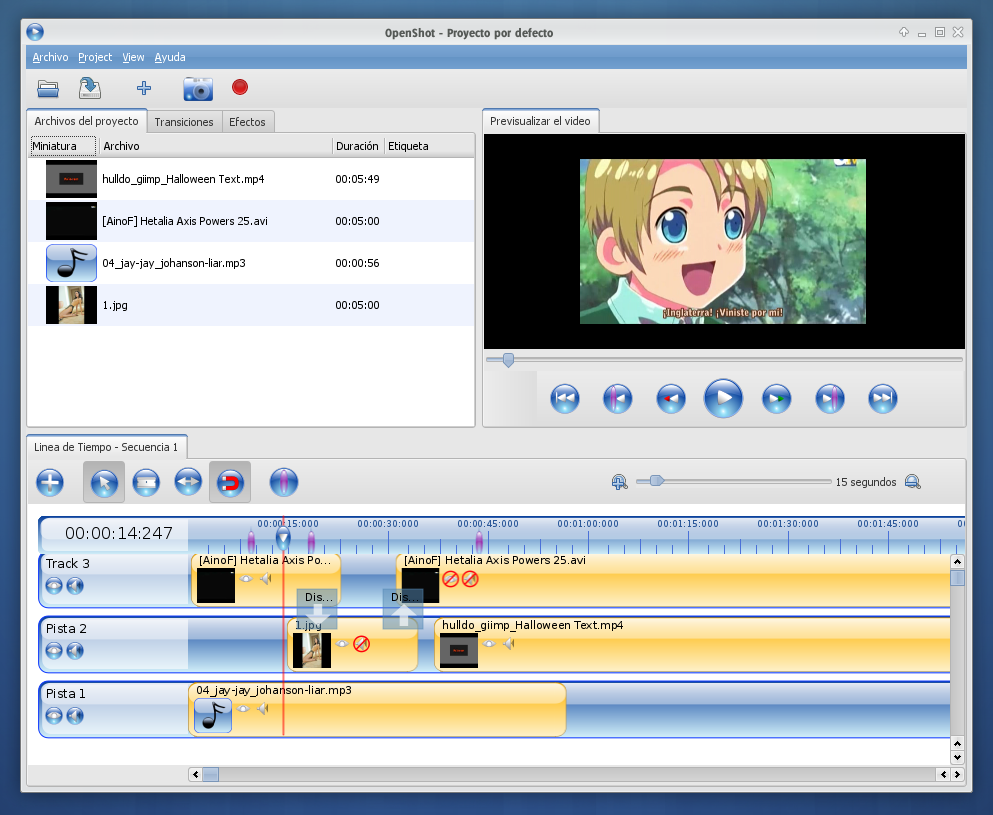Image resolution: width=993 pixels, height=815 pixels.
Task: Select the razor cut tool in timeline
Action: [146, 483]
